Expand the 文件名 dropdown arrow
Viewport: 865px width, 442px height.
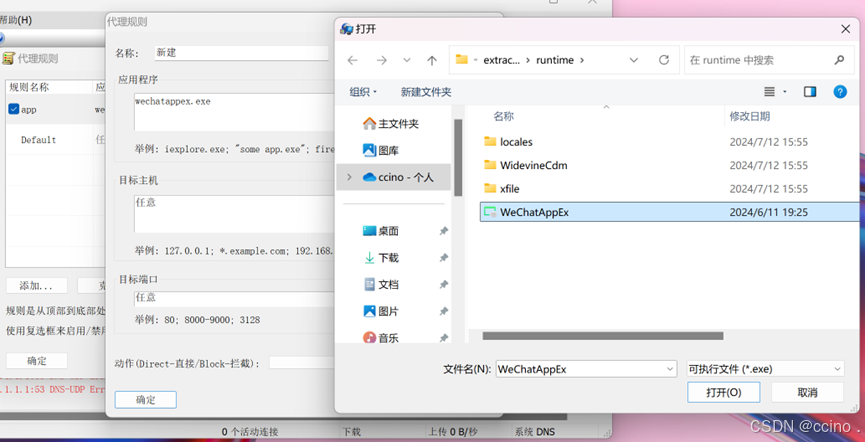670,369
